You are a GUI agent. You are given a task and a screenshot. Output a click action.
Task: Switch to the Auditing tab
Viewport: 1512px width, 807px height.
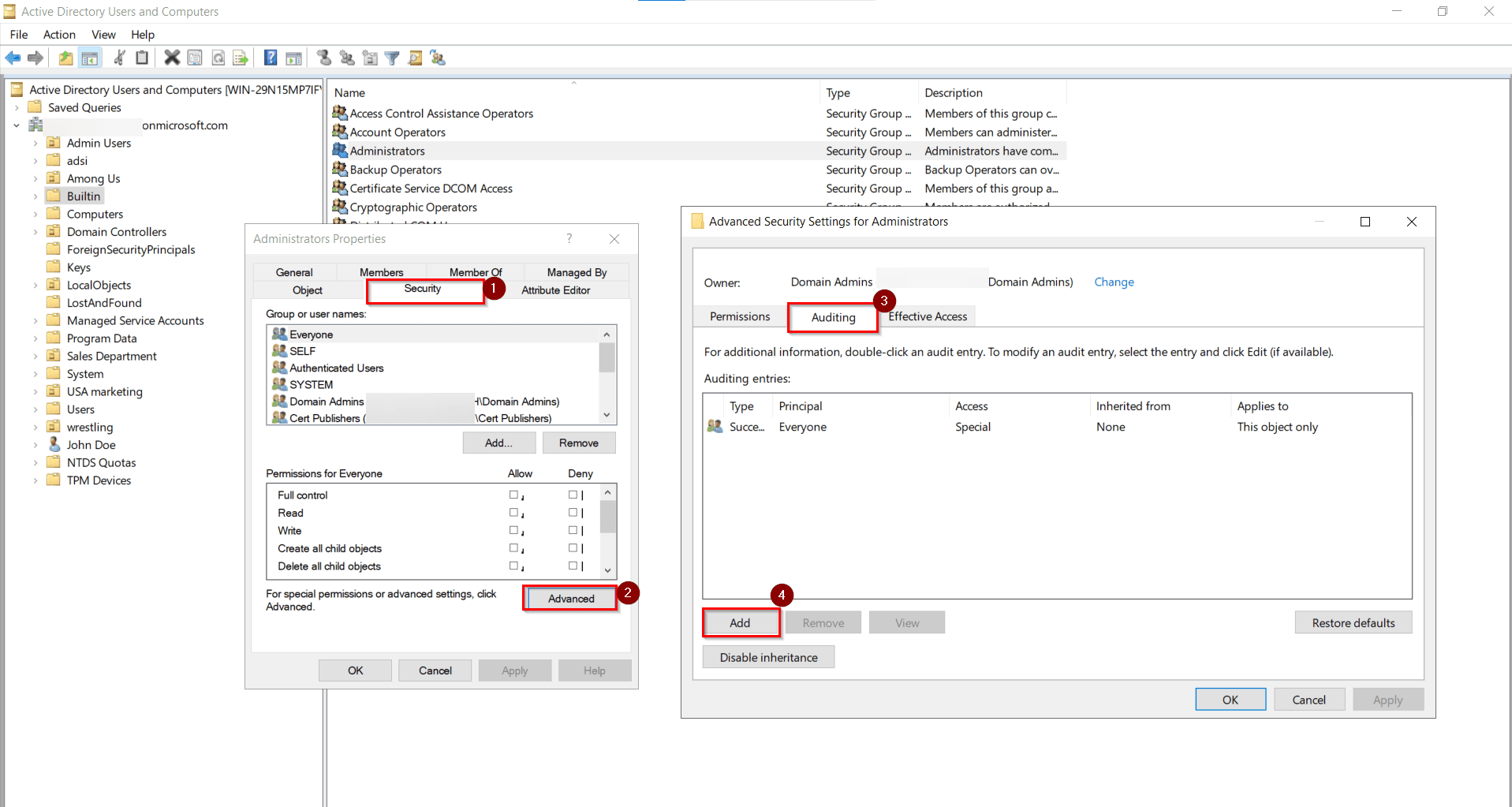tap(832, 316)
